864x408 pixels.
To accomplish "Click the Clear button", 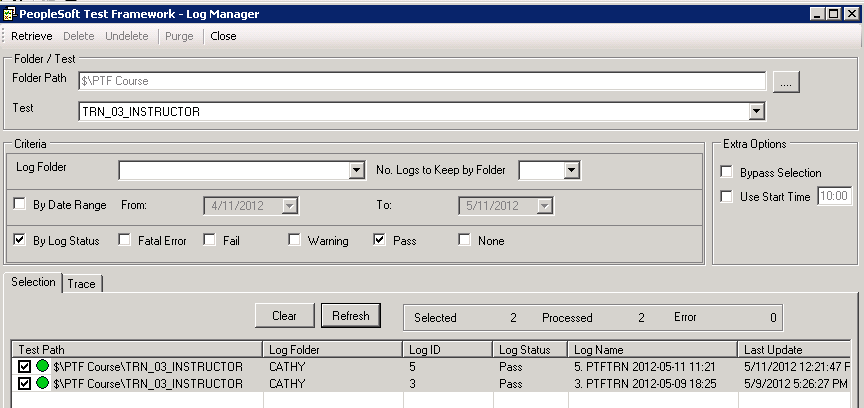I will tap(284, 316).
